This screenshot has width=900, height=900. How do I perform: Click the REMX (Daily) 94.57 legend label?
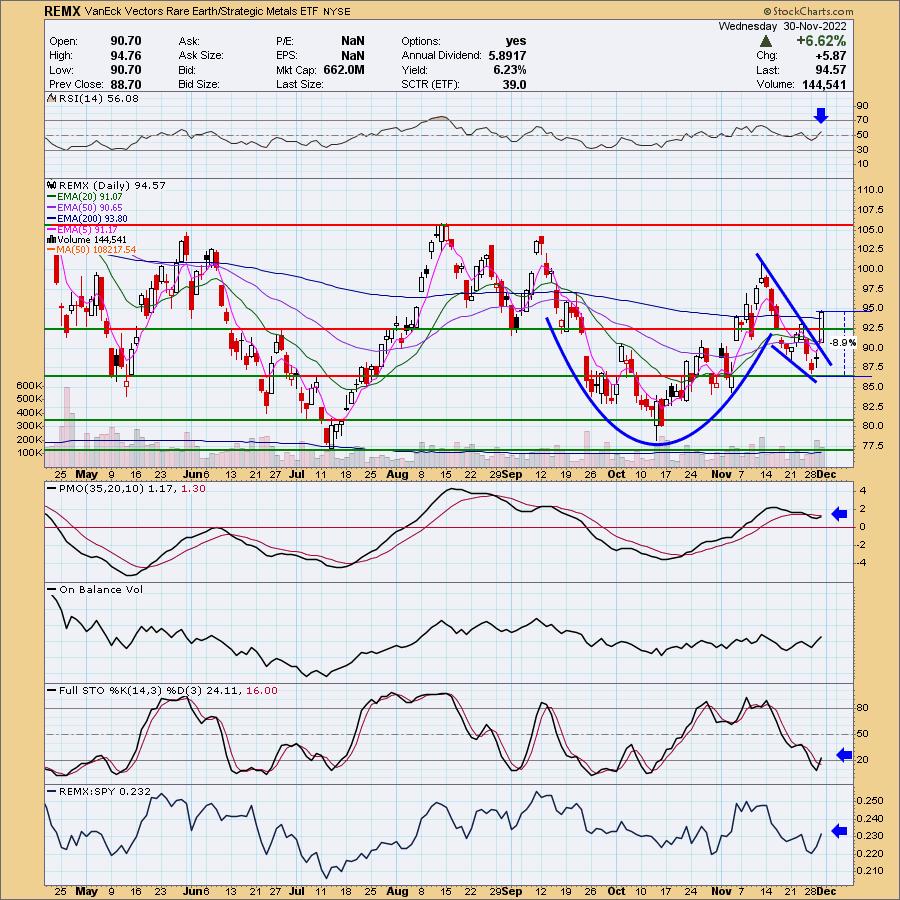click(x=112, y=185)
